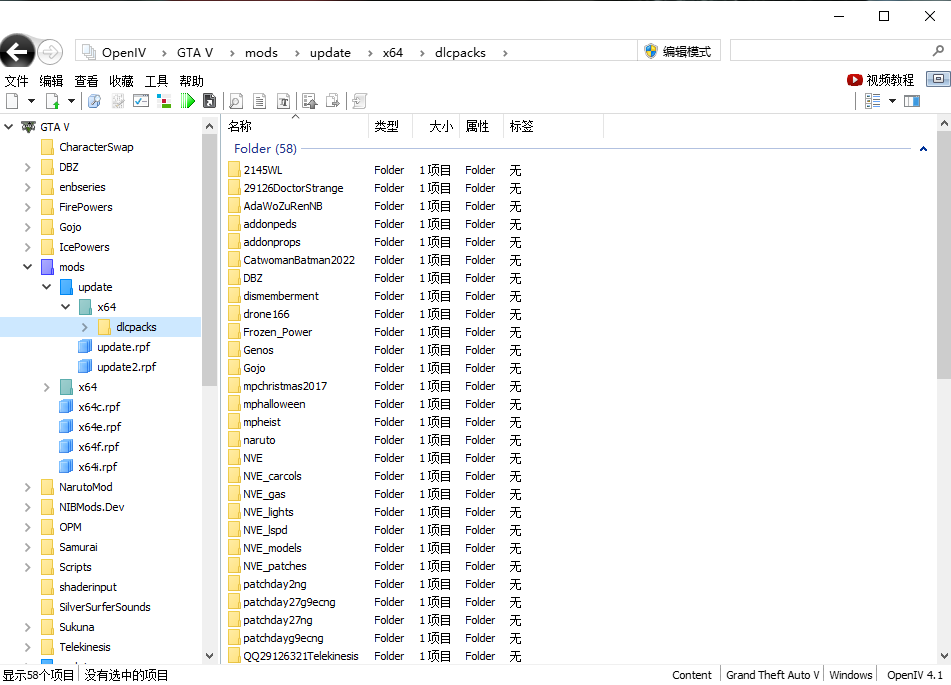Click OpenIV in the breadcrumb path
Image resolution: width=951 pixels, height=685 pixels.
click(x=124, y=53)
